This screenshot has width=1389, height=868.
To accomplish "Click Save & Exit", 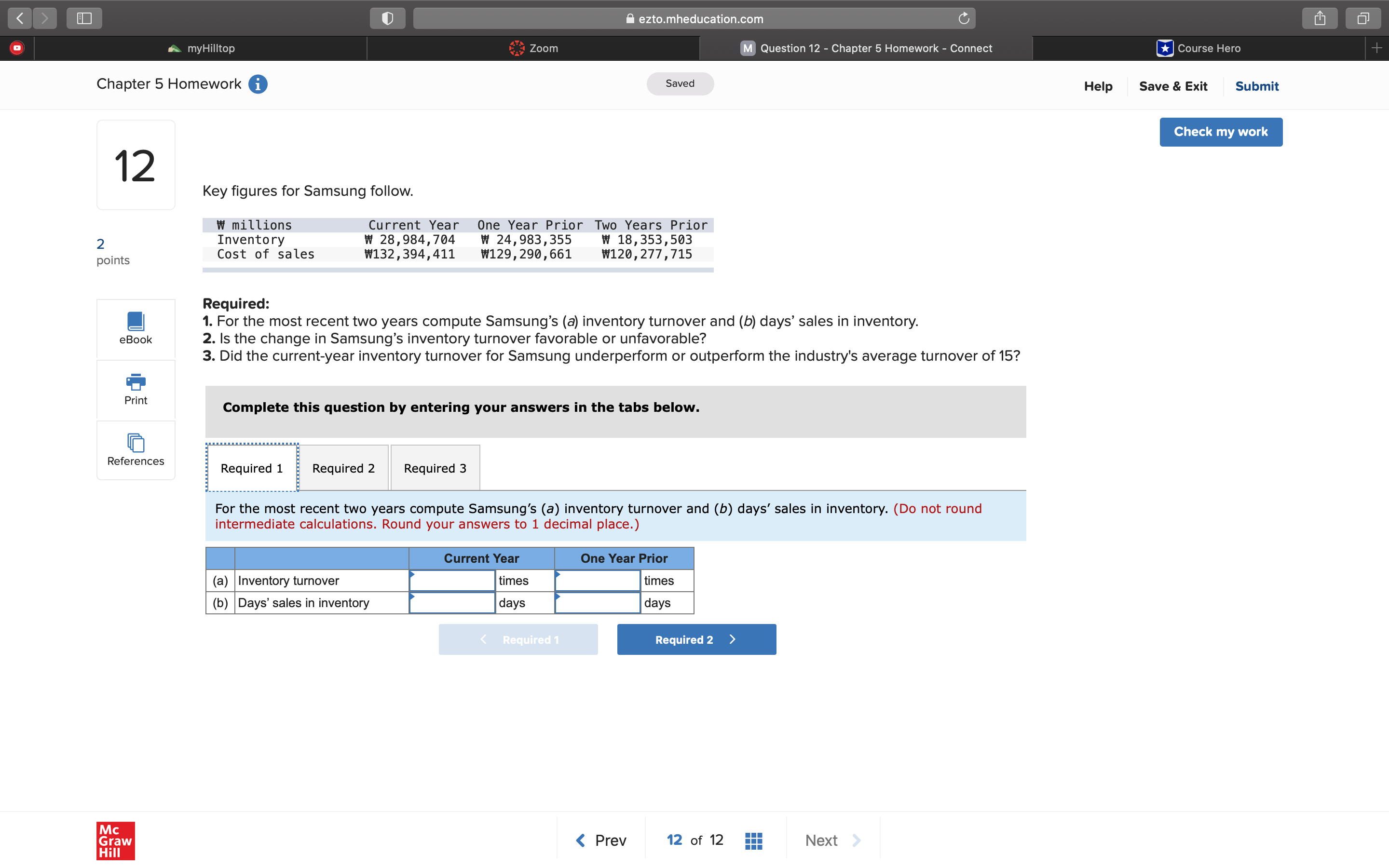I will (x=1173, y=85).
